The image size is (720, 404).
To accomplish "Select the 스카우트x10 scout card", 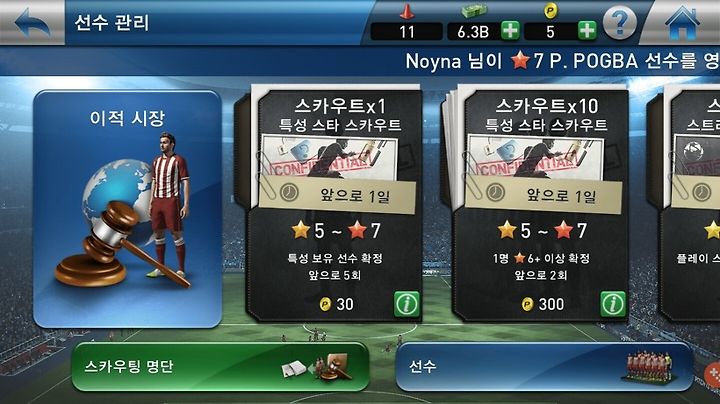I will 535,203.
